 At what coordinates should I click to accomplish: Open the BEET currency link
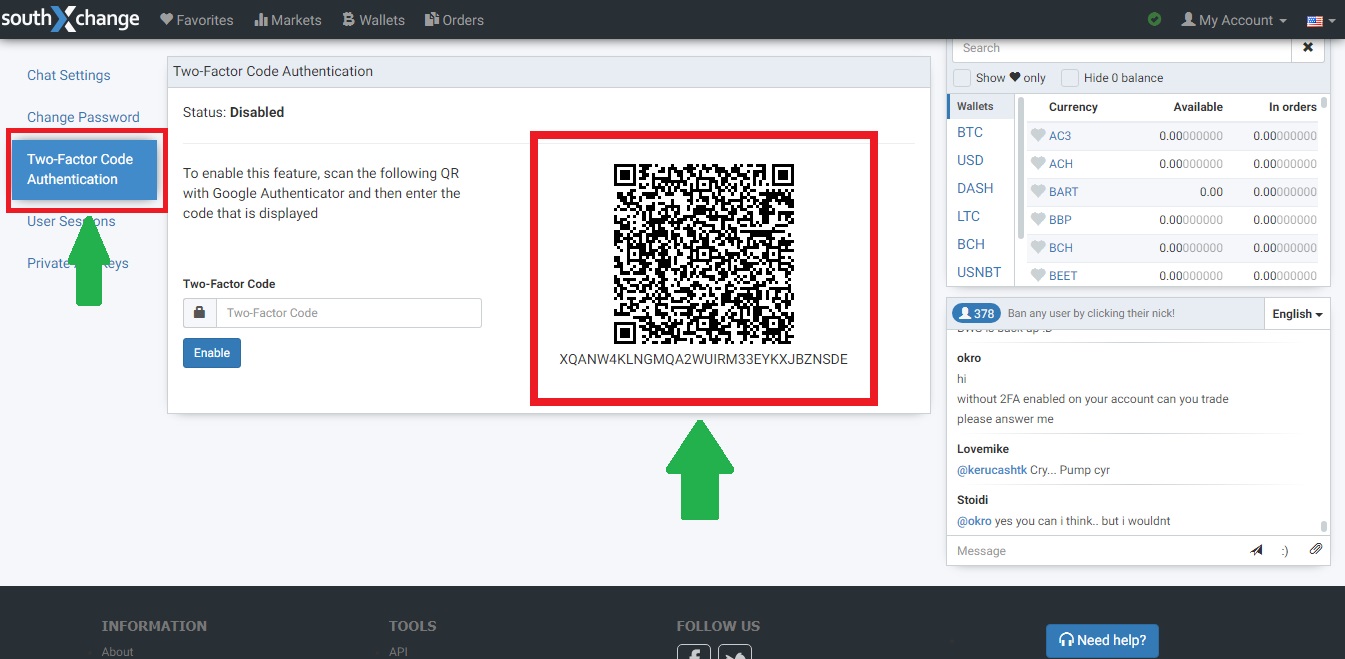[x=1063, y=276]
